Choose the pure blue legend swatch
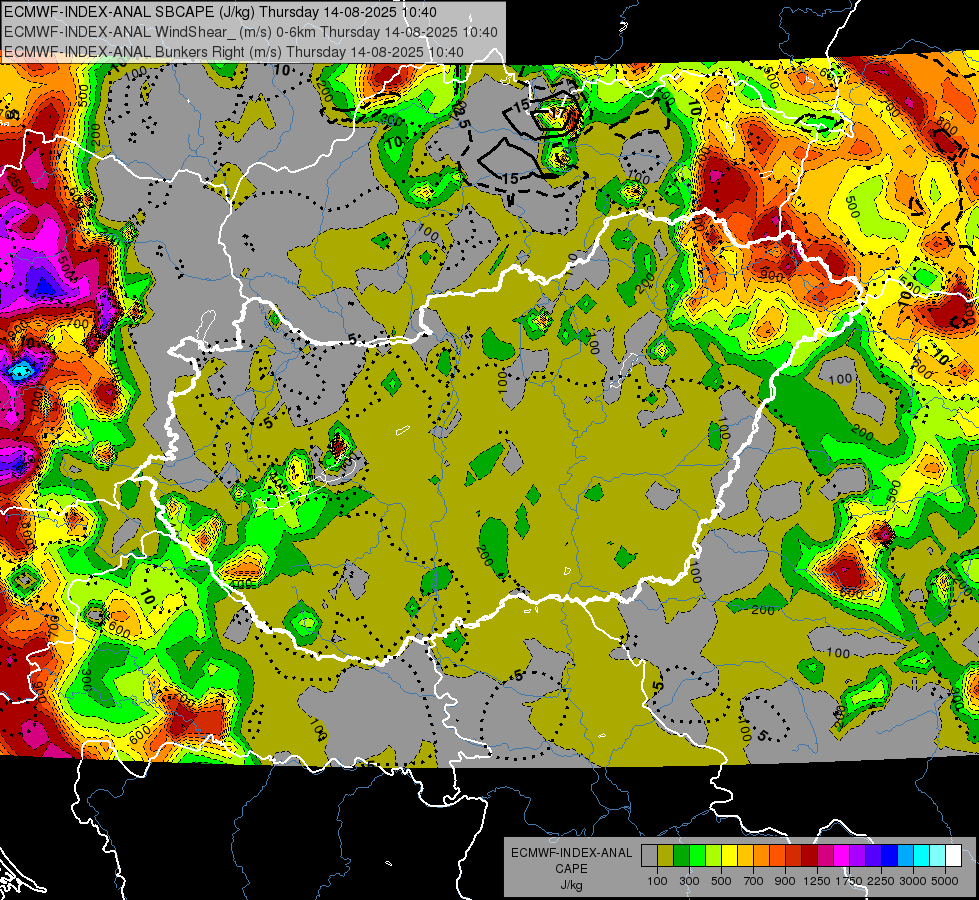The height and width of the screenshot is (900, 979). tap(890, 856)
